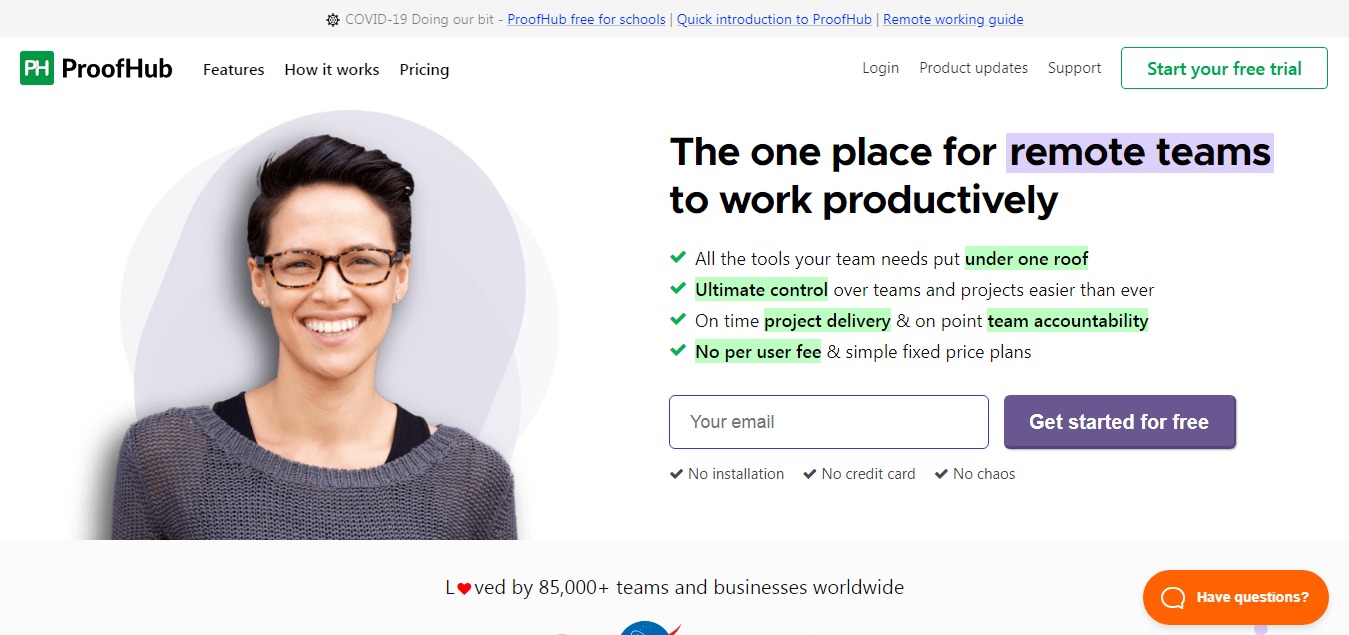
Task: Click the Login link
Action: (880, 68)
